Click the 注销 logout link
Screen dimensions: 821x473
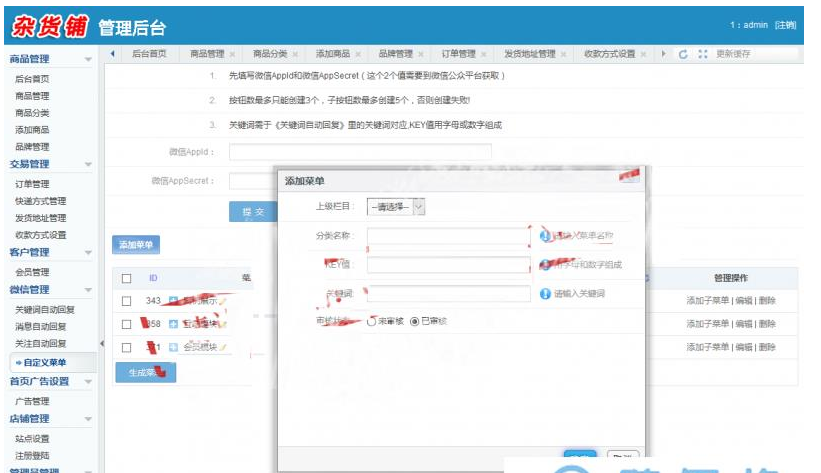point(786,25)
